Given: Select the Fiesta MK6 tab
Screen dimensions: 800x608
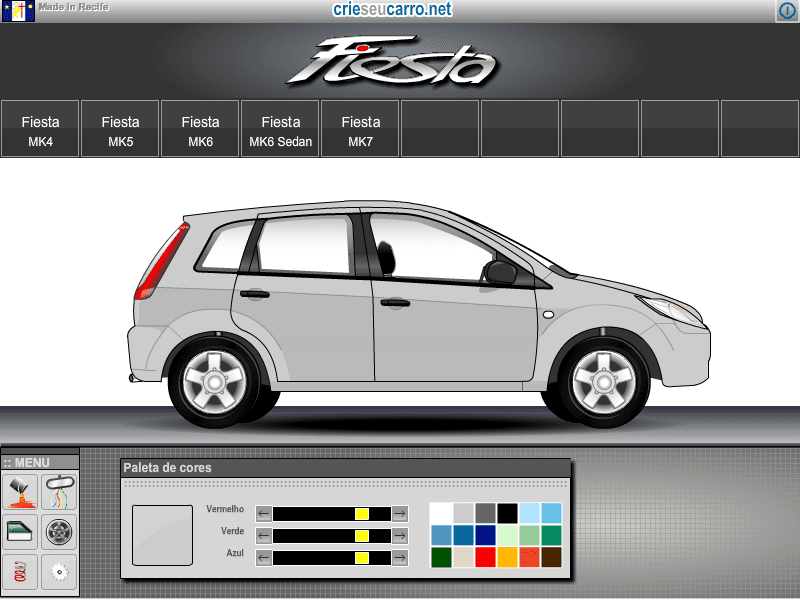Looking at the screenshot, I should 201,129.
